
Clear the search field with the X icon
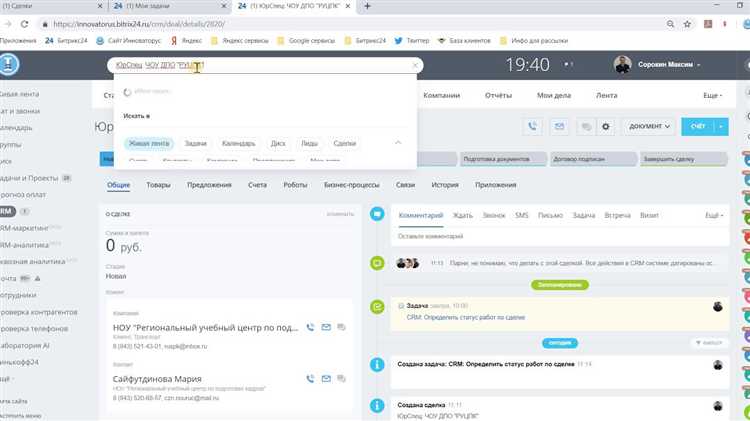(415, 65)
